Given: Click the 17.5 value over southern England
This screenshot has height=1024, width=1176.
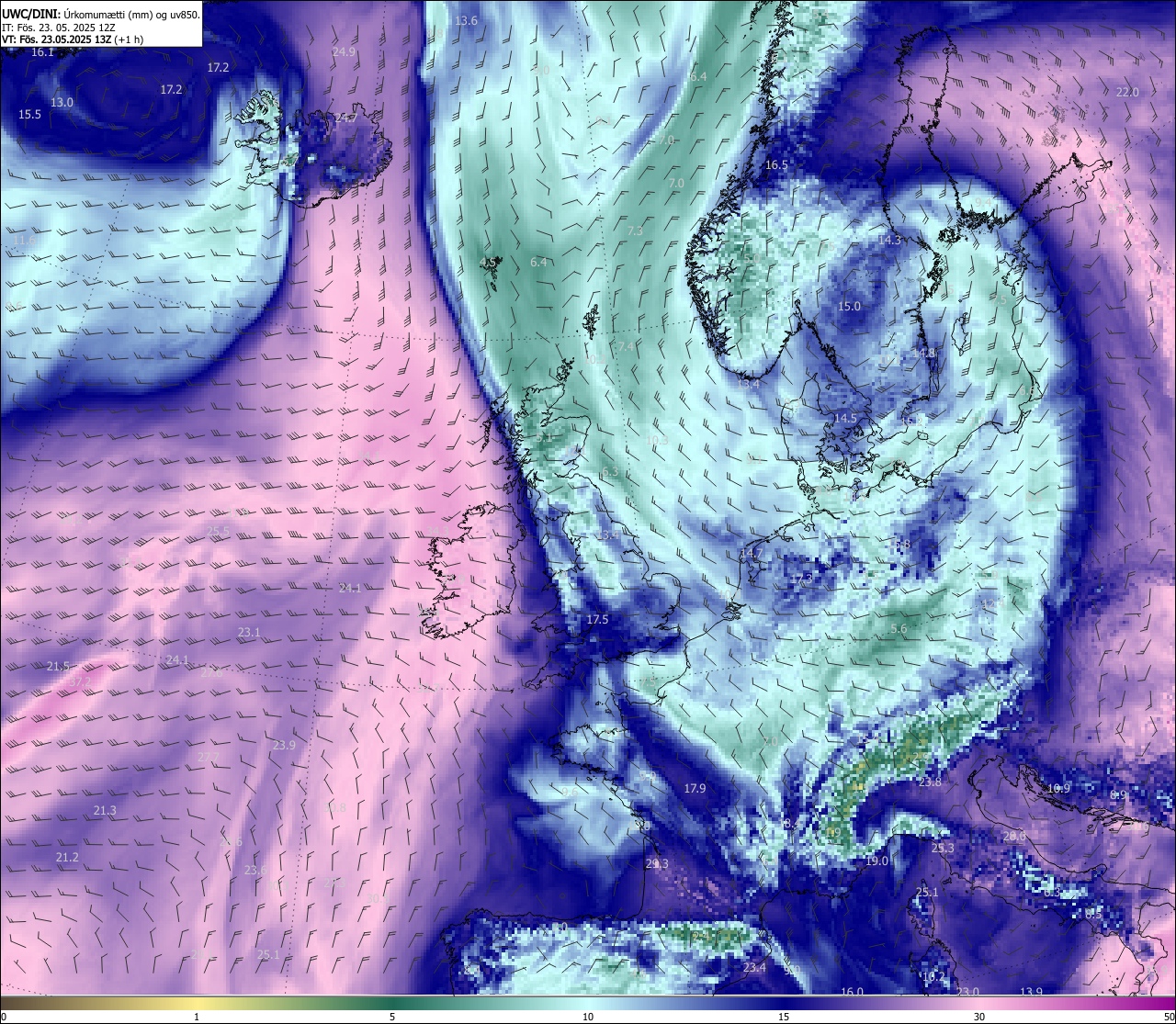Looking at the screenshot, I should (x=597, y=620).
